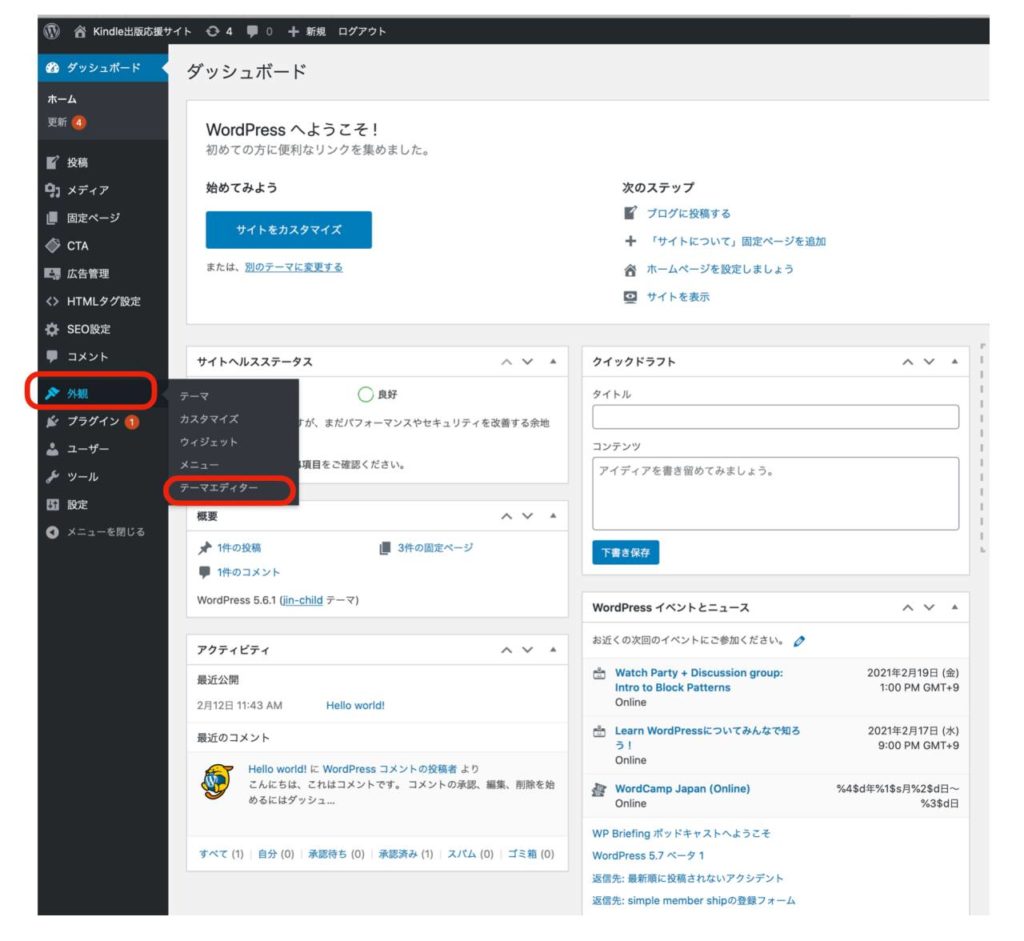Click the WordPress logo in admin bar
The width and height of the screenshot is (1024, 941).
pyautogui.click(x=52, y=31)
